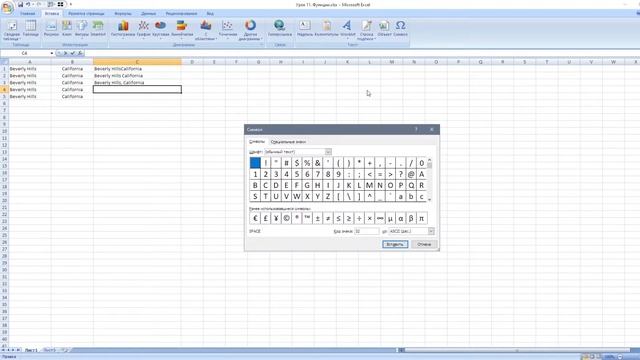This screenshot has width=640, height=360.
Task: Select the Лист1 sheet tab
Action: (31, 350)
